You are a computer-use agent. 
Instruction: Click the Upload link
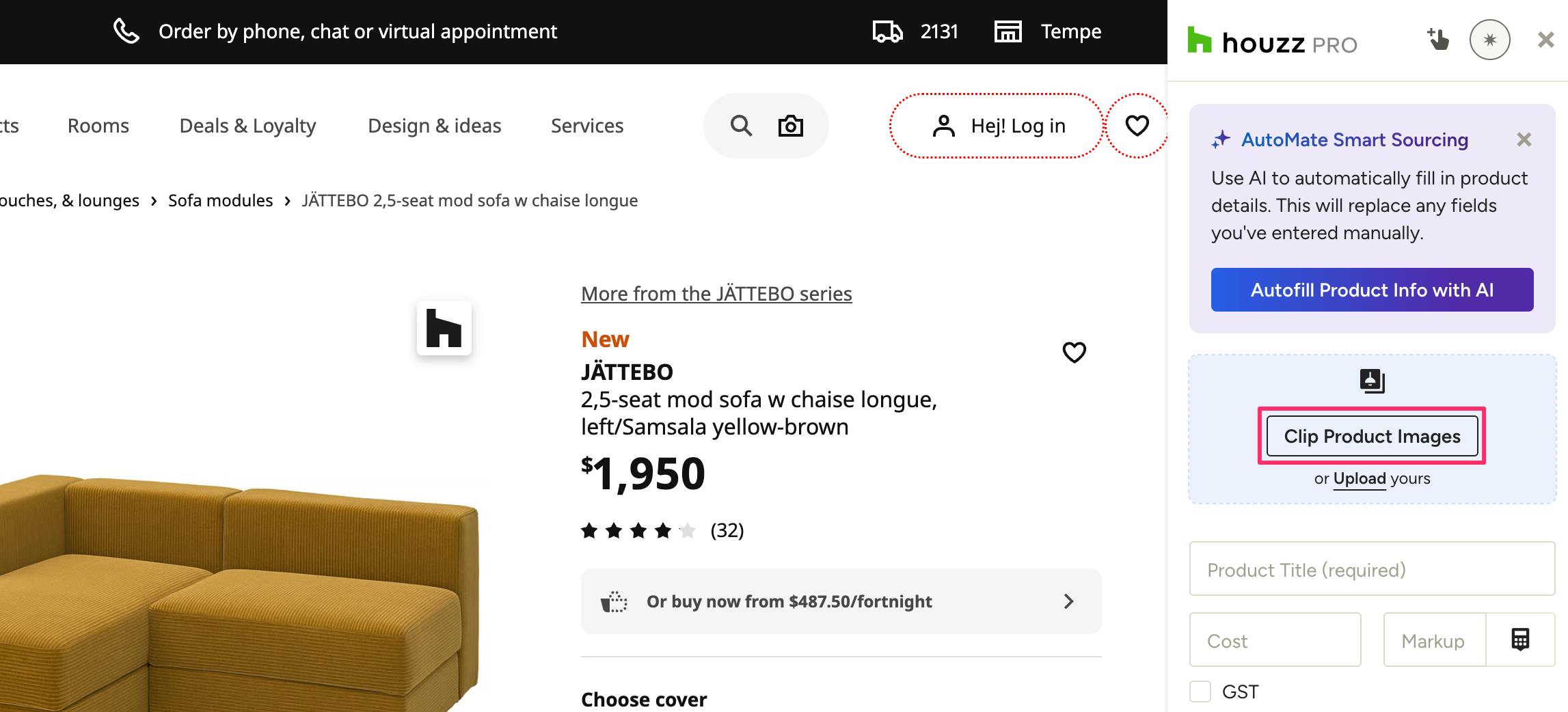(1359, 478)
